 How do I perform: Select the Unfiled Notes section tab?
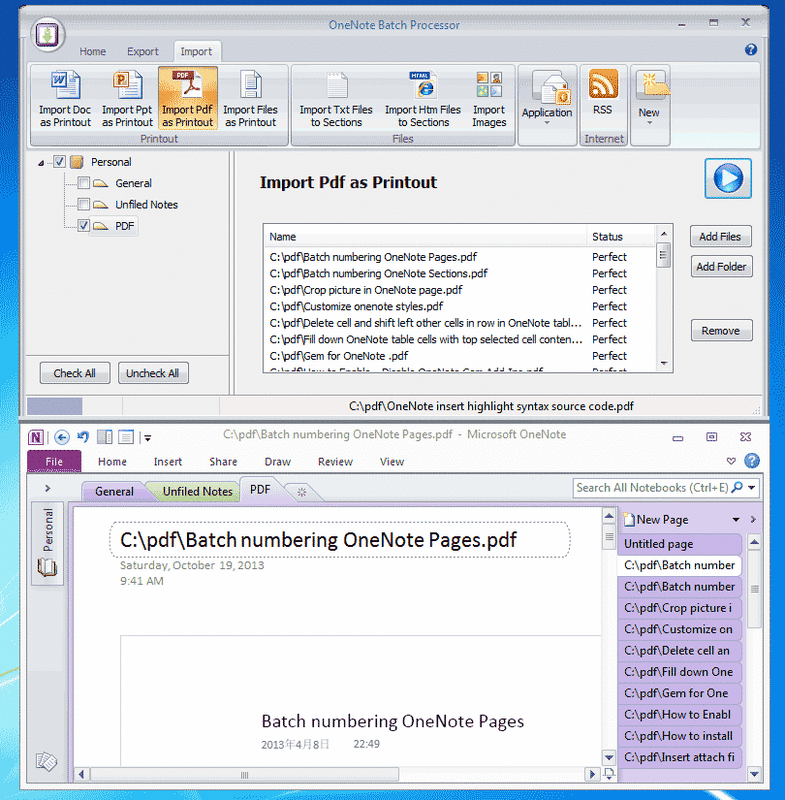click(x=197, y=491)
